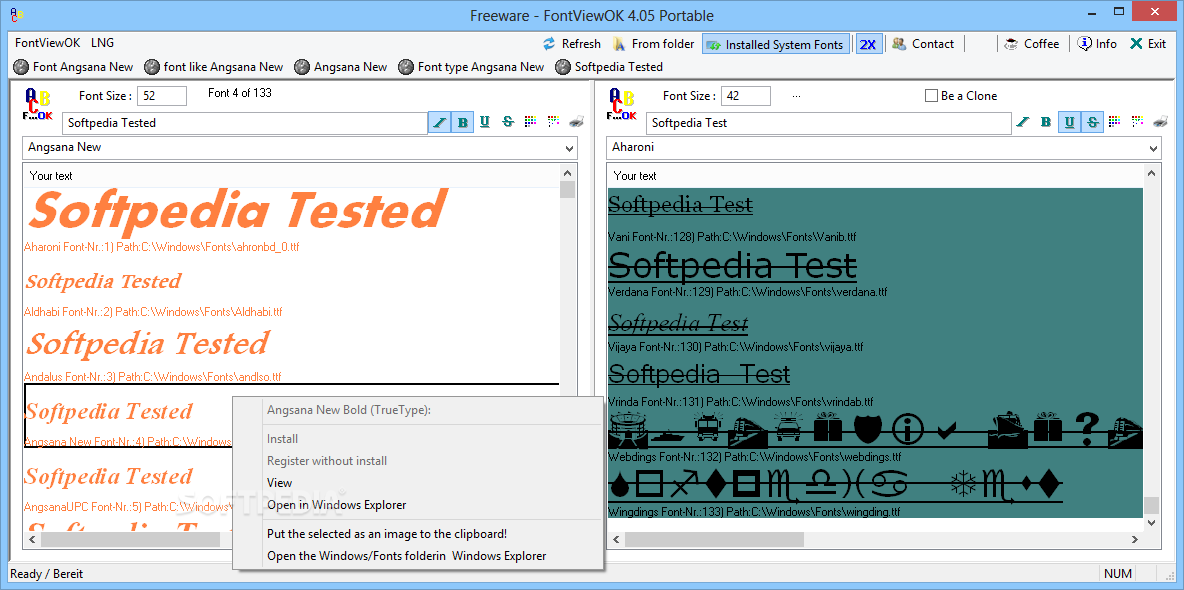The image size is (1184, 590).
Task: Toggle underline in the left pane
Action: click(485, 122)
